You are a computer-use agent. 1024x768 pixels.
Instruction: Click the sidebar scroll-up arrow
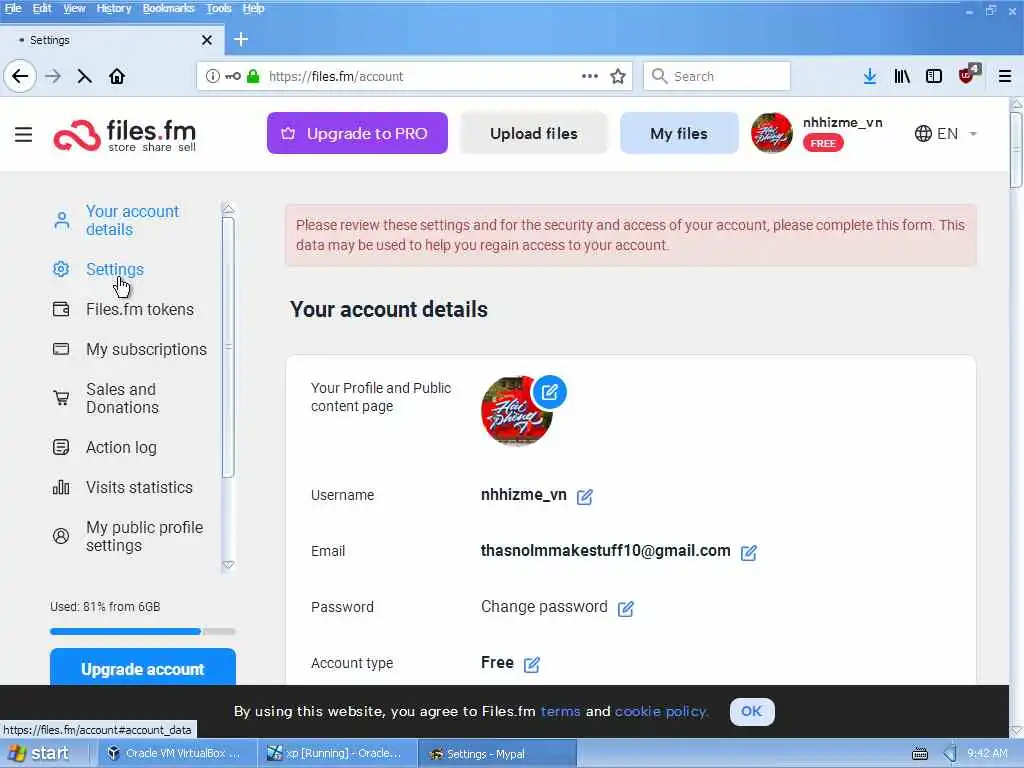tap(229, 209)
